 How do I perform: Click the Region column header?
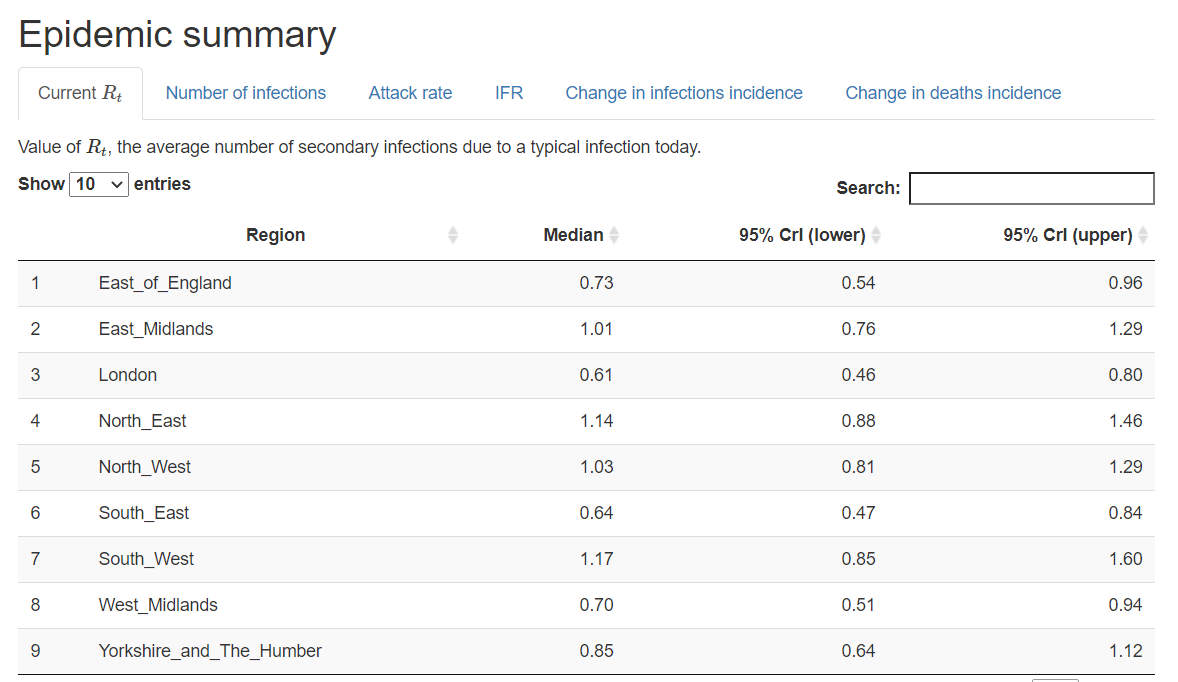pyautogui.click(x=276, y=235)
